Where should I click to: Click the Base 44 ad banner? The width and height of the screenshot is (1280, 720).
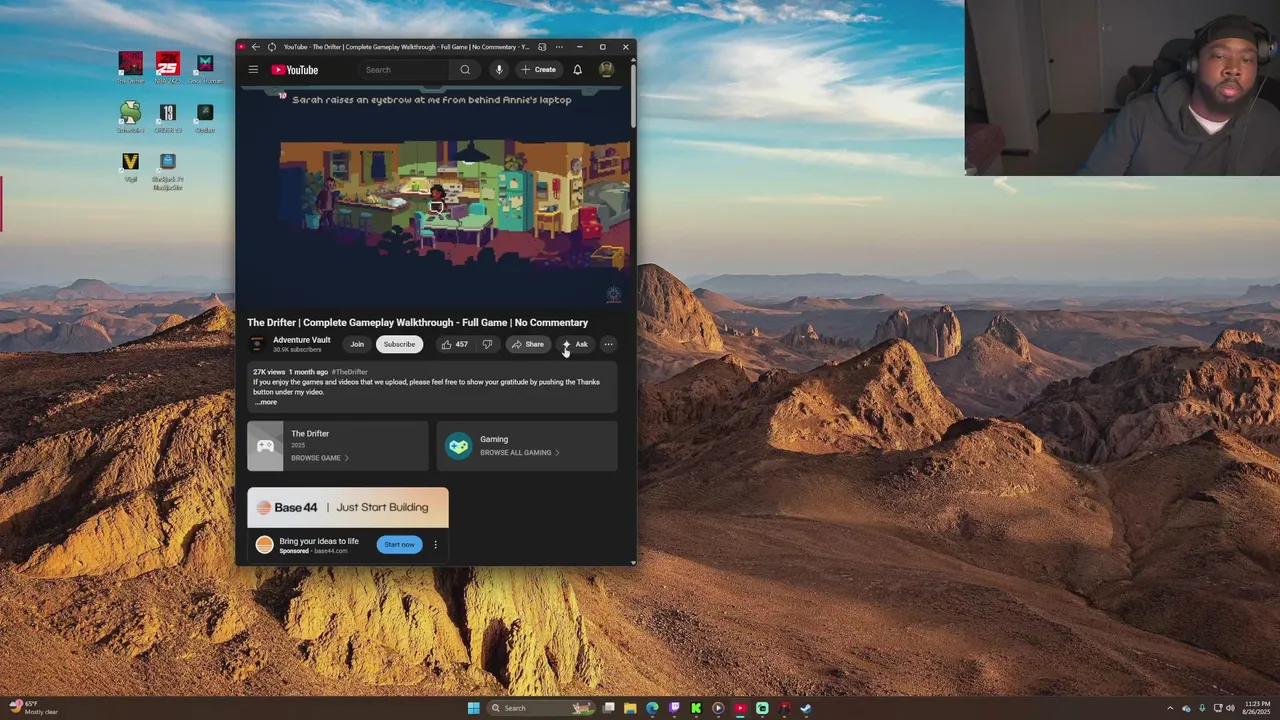pyautogui.click(x=348, y=507)
